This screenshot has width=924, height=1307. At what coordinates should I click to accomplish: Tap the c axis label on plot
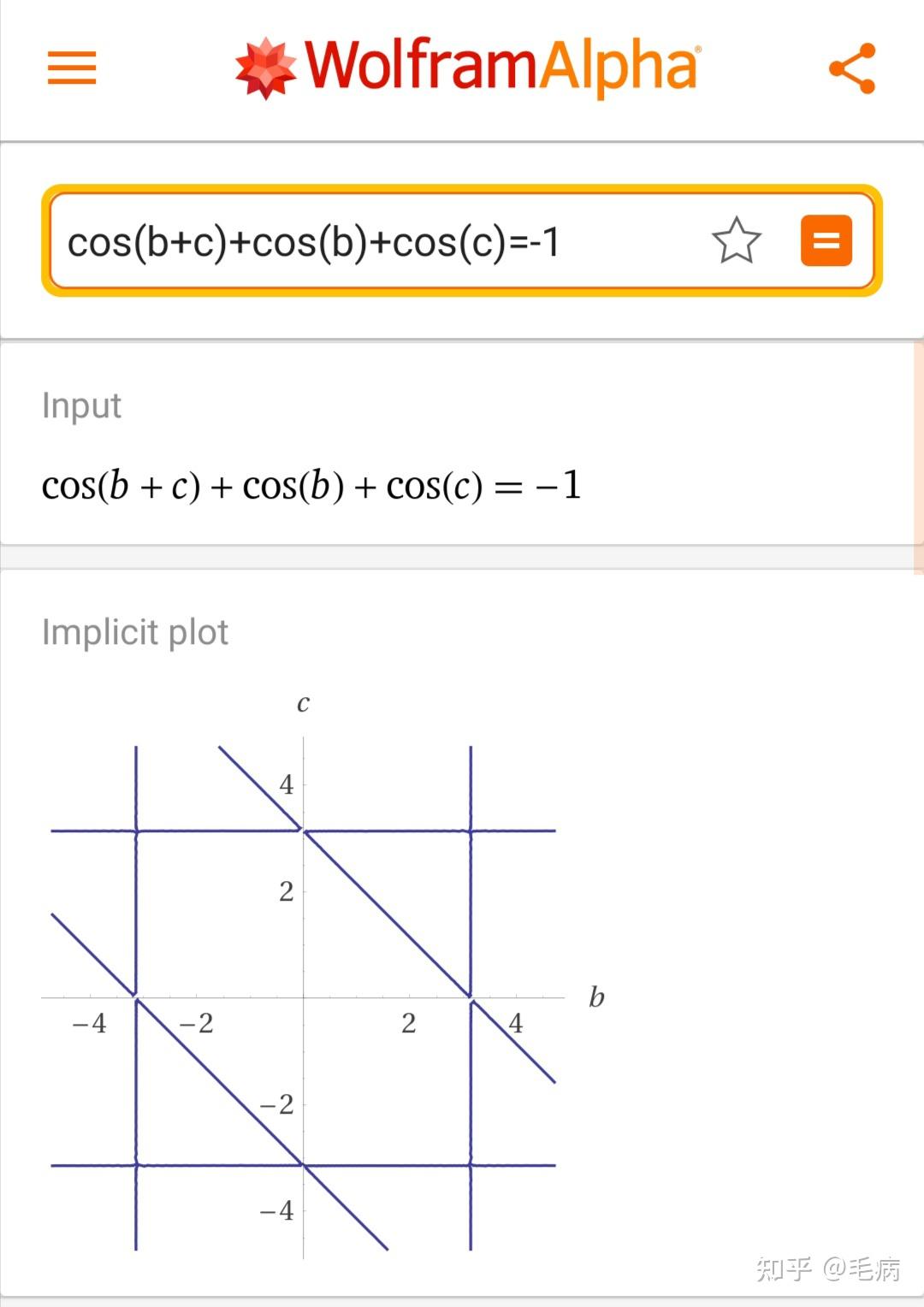coord(303,703)
